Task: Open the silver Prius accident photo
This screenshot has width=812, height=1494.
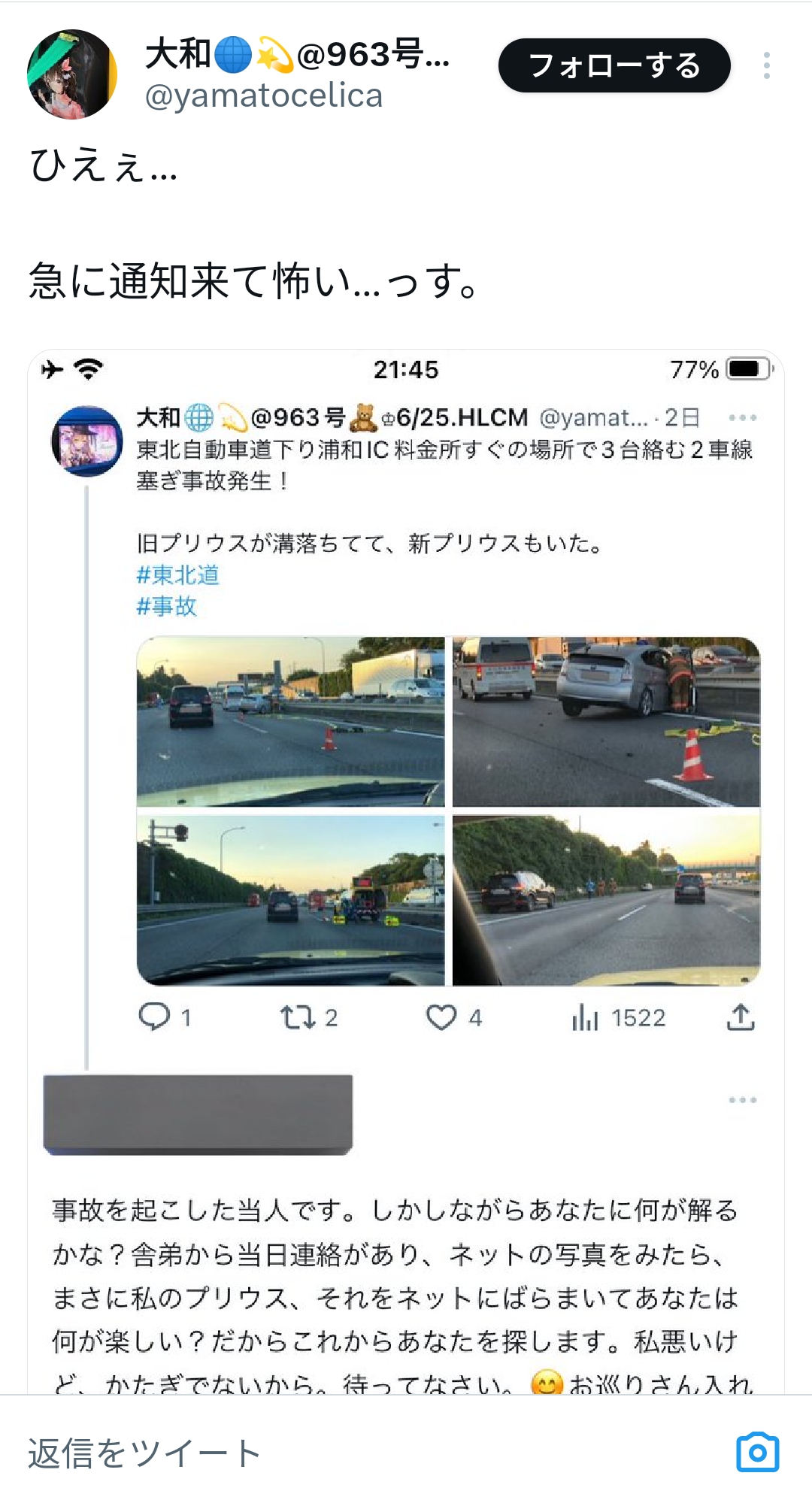Action: click(x=606, y=722)
